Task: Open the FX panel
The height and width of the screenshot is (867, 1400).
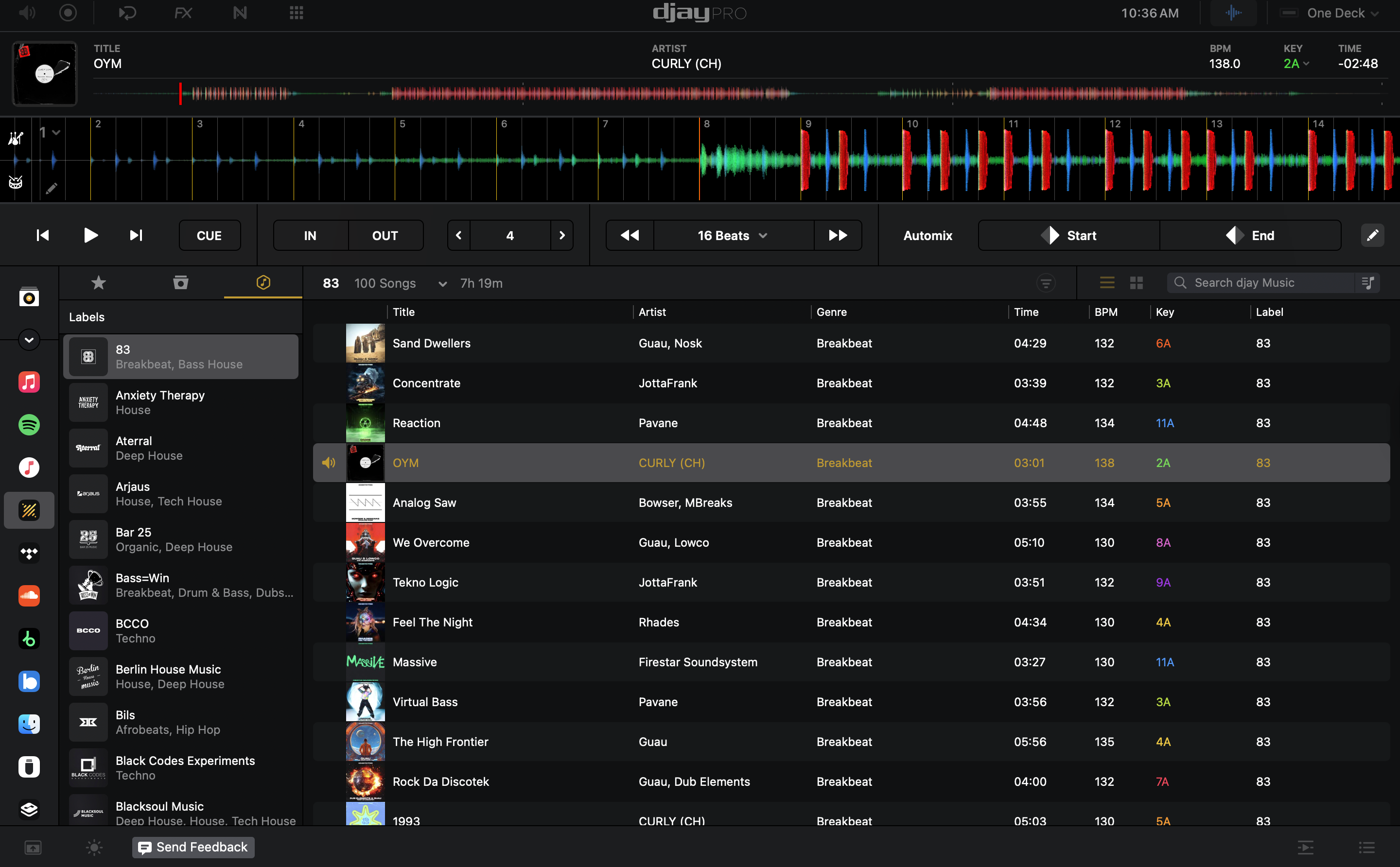Action: (183, 13)
